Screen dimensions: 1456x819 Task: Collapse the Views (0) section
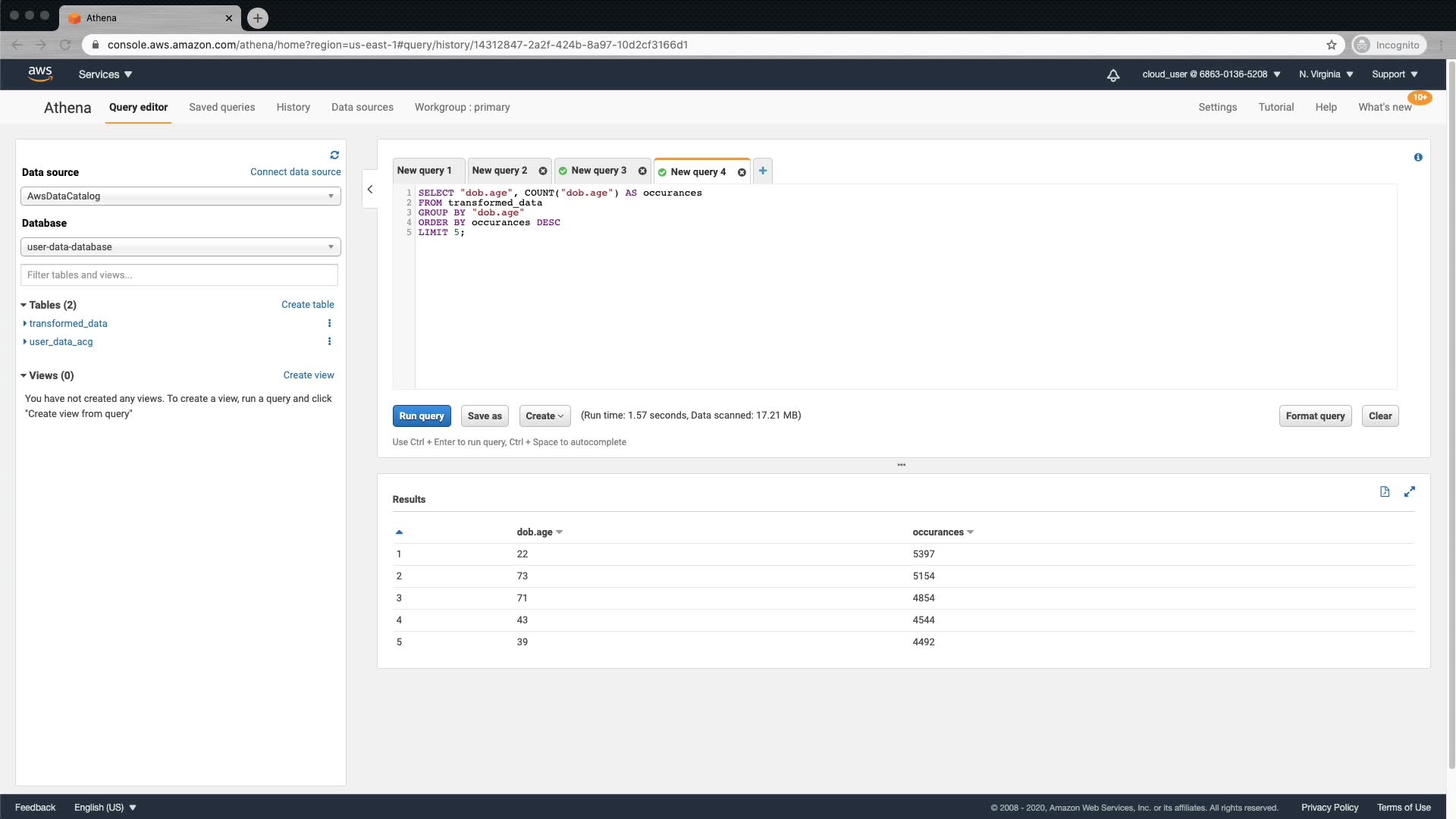tap(24, 375)
